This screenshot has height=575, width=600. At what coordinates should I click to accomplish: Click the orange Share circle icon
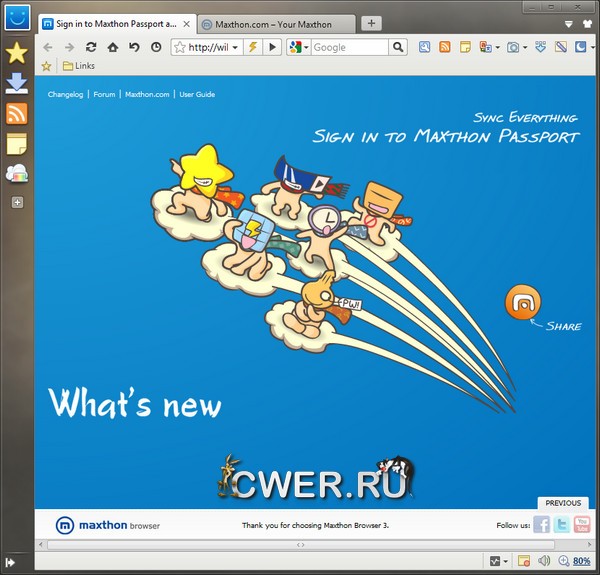[x=523, y=302]
